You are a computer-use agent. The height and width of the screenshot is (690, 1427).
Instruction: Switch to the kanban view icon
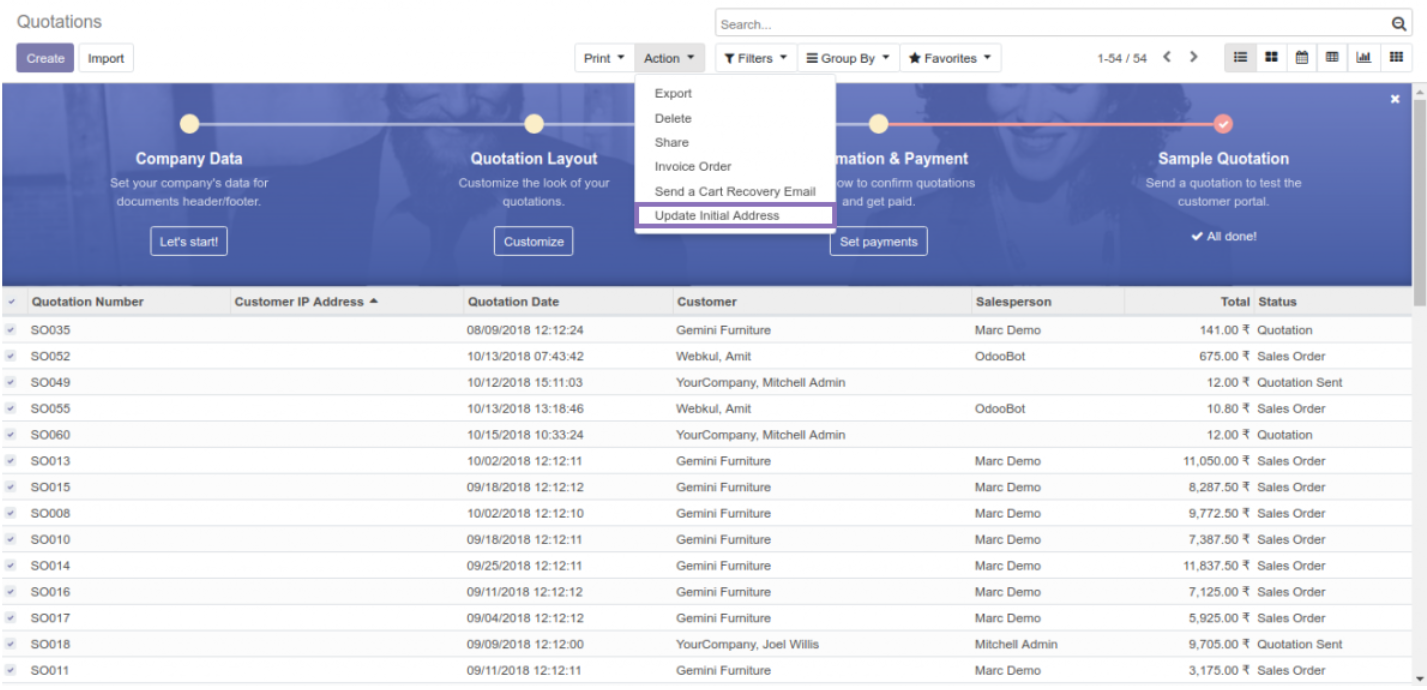point(1271,58)
